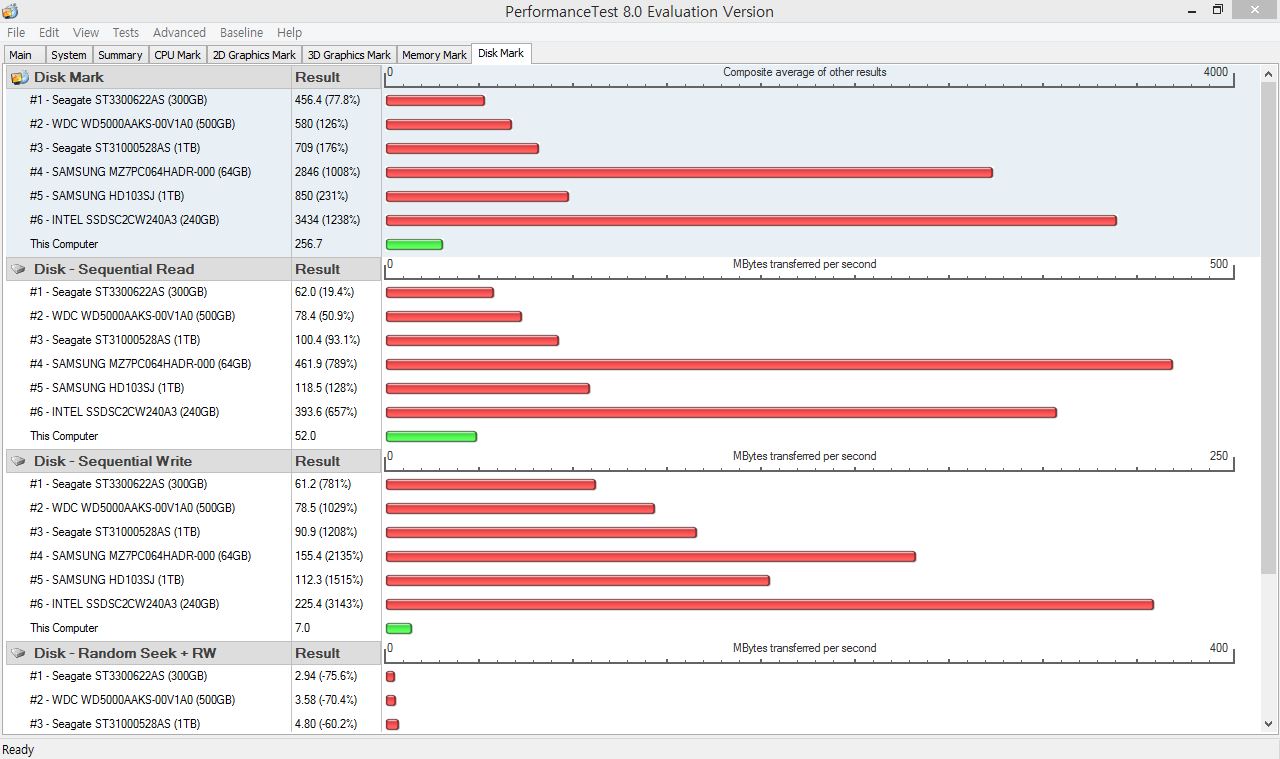Open the View menu
Screen dimensions: 1280x759
click(x=86, y=32)
